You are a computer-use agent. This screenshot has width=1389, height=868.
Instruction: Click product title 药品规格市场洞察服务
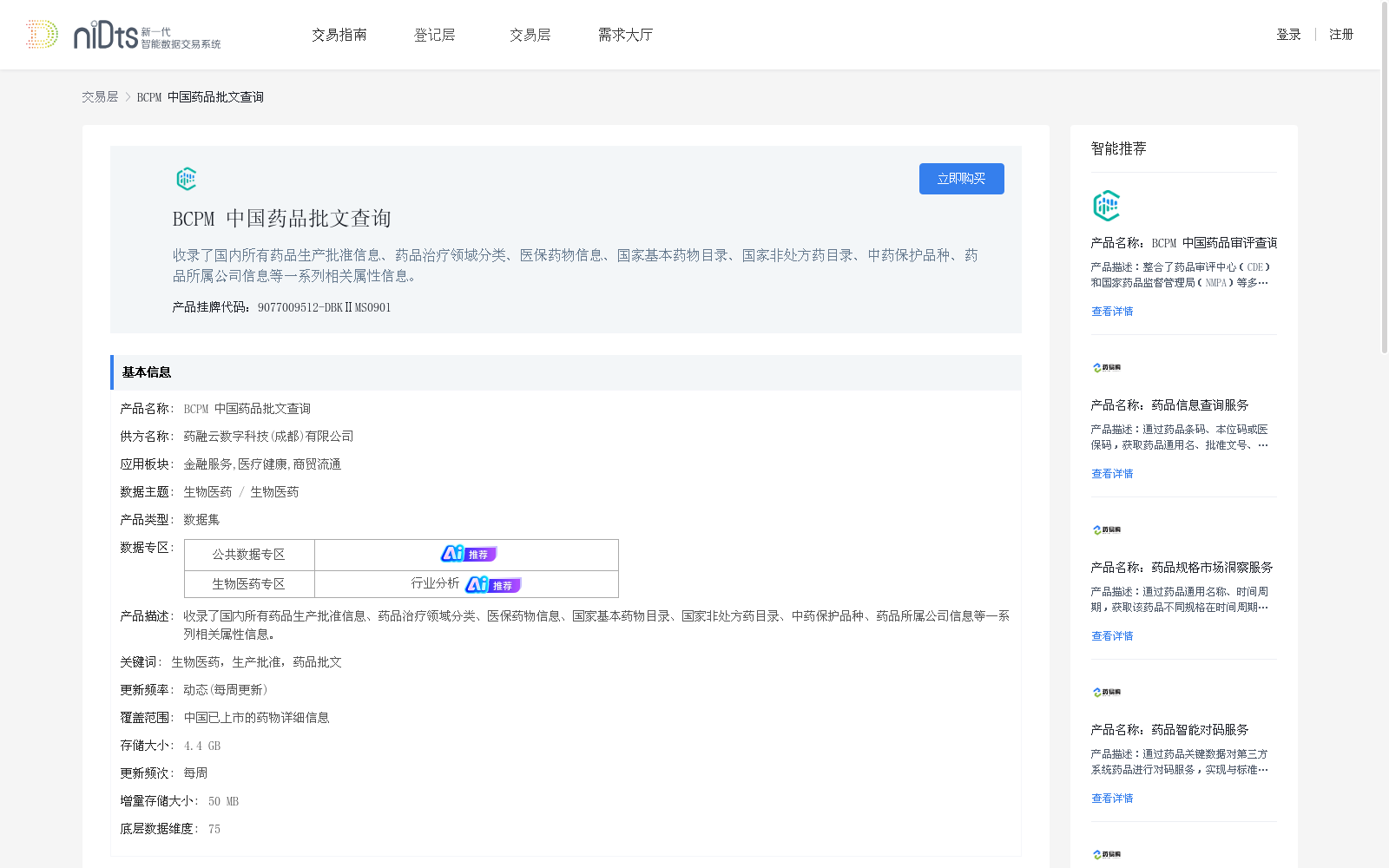[1212, 568]
